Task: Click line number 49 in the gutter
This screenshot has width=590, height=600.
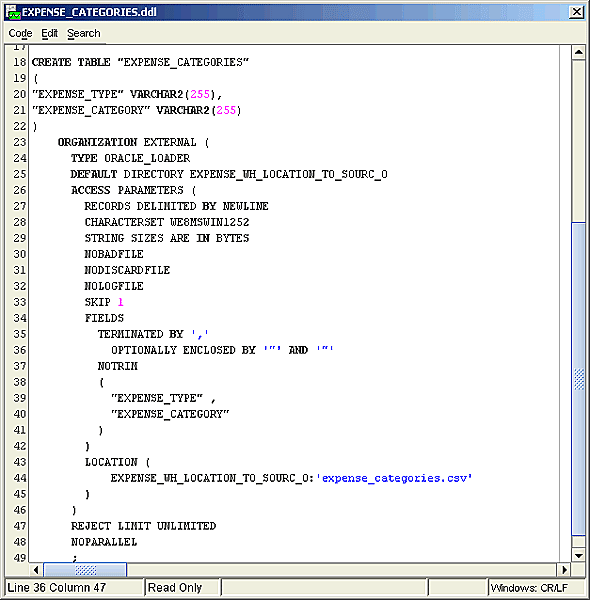Action: pyautogui.click(x=20, y=558)
